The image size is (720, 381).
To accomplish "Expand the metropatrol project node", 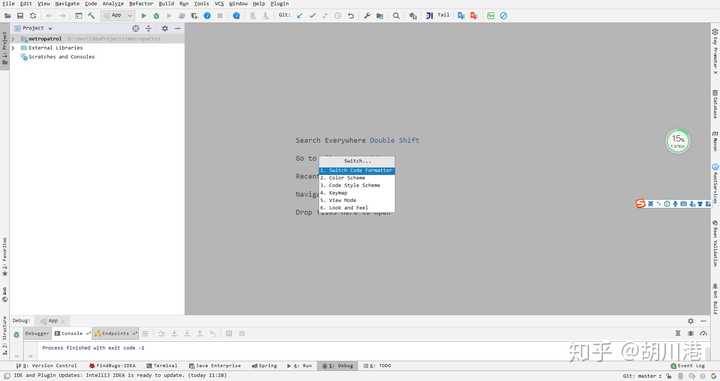I will [x=13, y=39].
